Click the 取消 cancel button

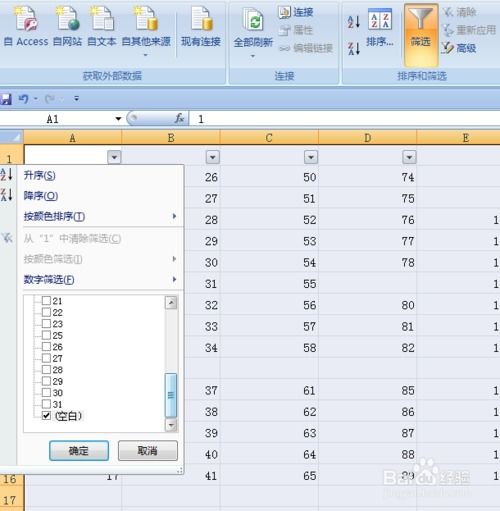148,451
